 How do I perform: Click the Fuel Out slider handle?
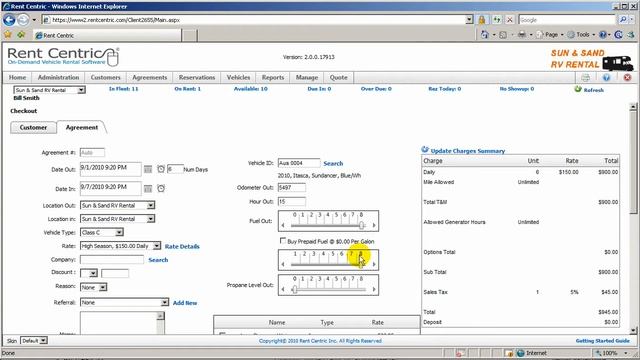pyautogui.click(x=361, y=225)
